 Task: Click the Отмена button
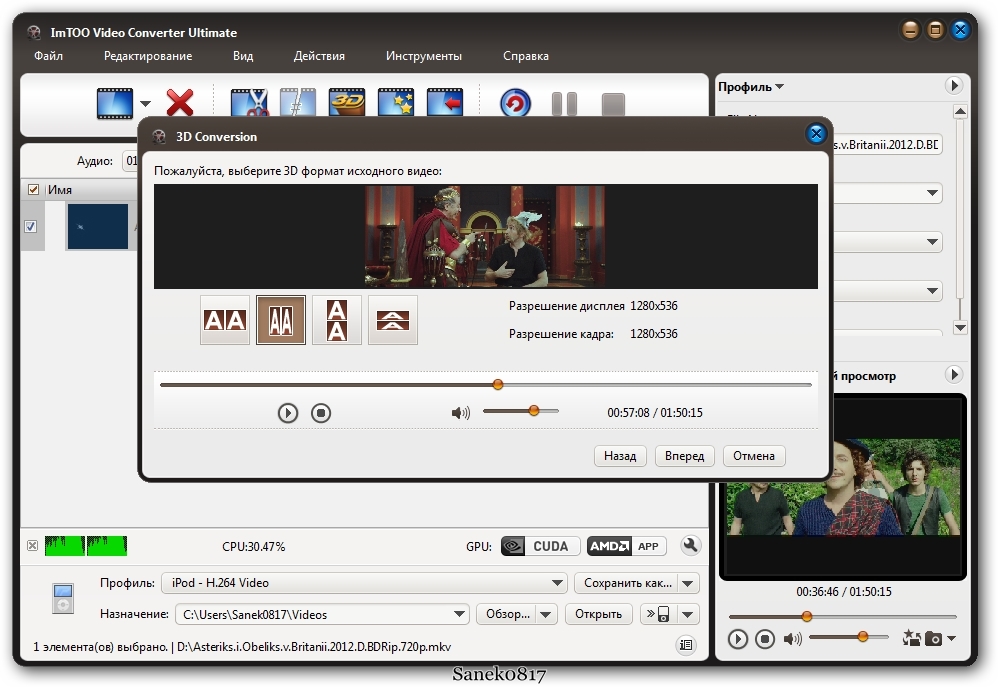click(753, 456)
